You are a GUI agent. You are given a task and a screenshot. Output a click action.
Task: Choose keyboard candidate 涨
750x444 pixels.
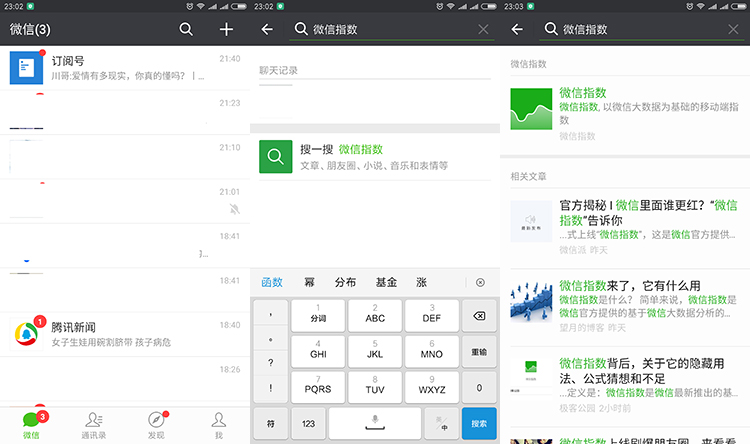[421, 282]
